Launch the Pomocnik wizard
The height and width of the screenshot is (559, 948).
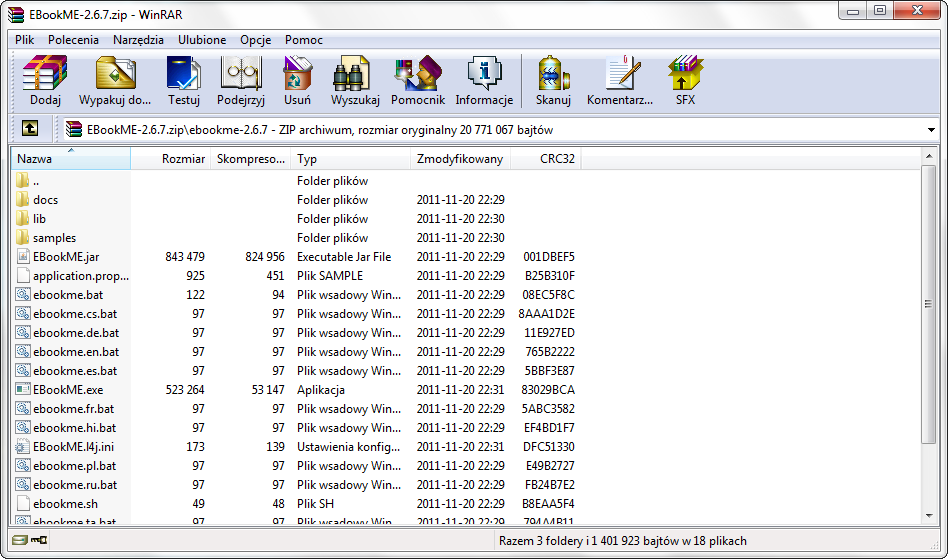tap(418, 74)
